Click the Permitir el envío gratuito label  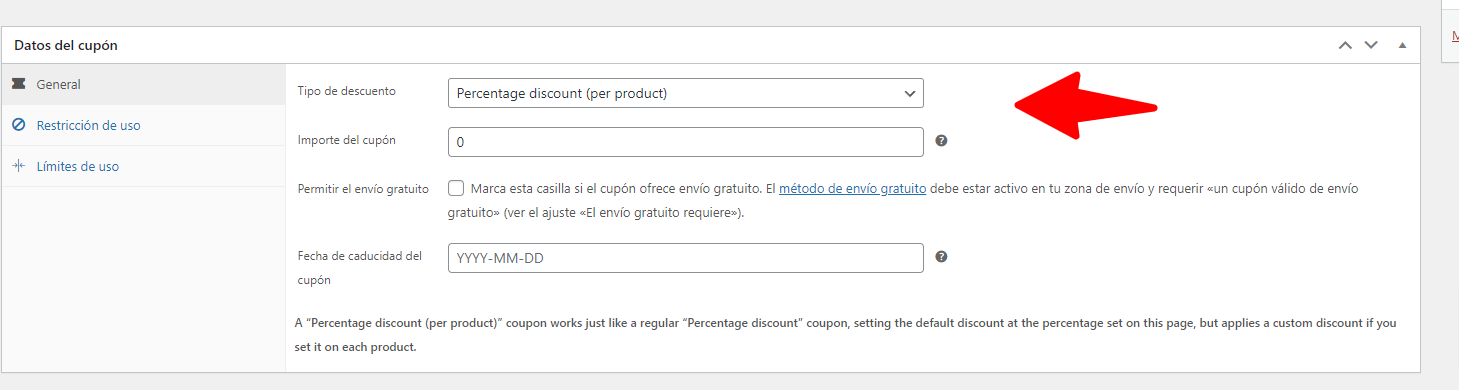(x=363, y=188)
